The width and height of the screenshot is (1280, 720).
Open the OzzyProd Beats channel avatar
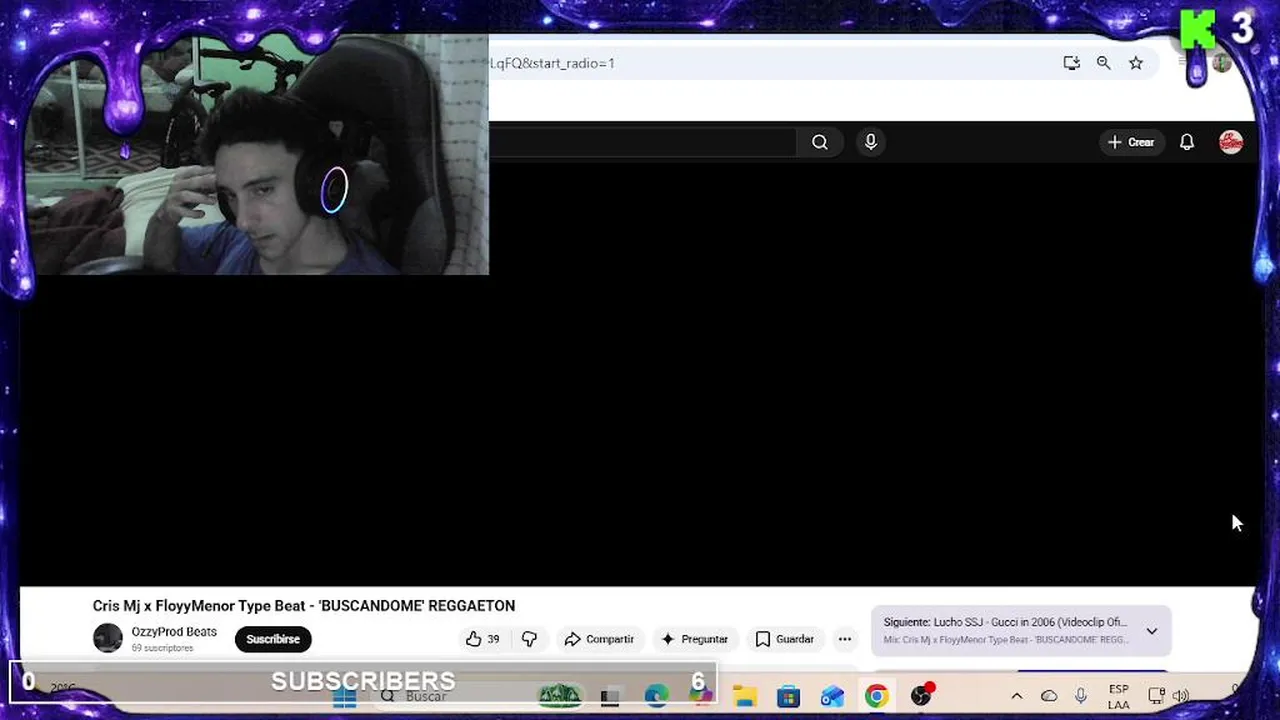pyautogui.click(x=108, y=638)
